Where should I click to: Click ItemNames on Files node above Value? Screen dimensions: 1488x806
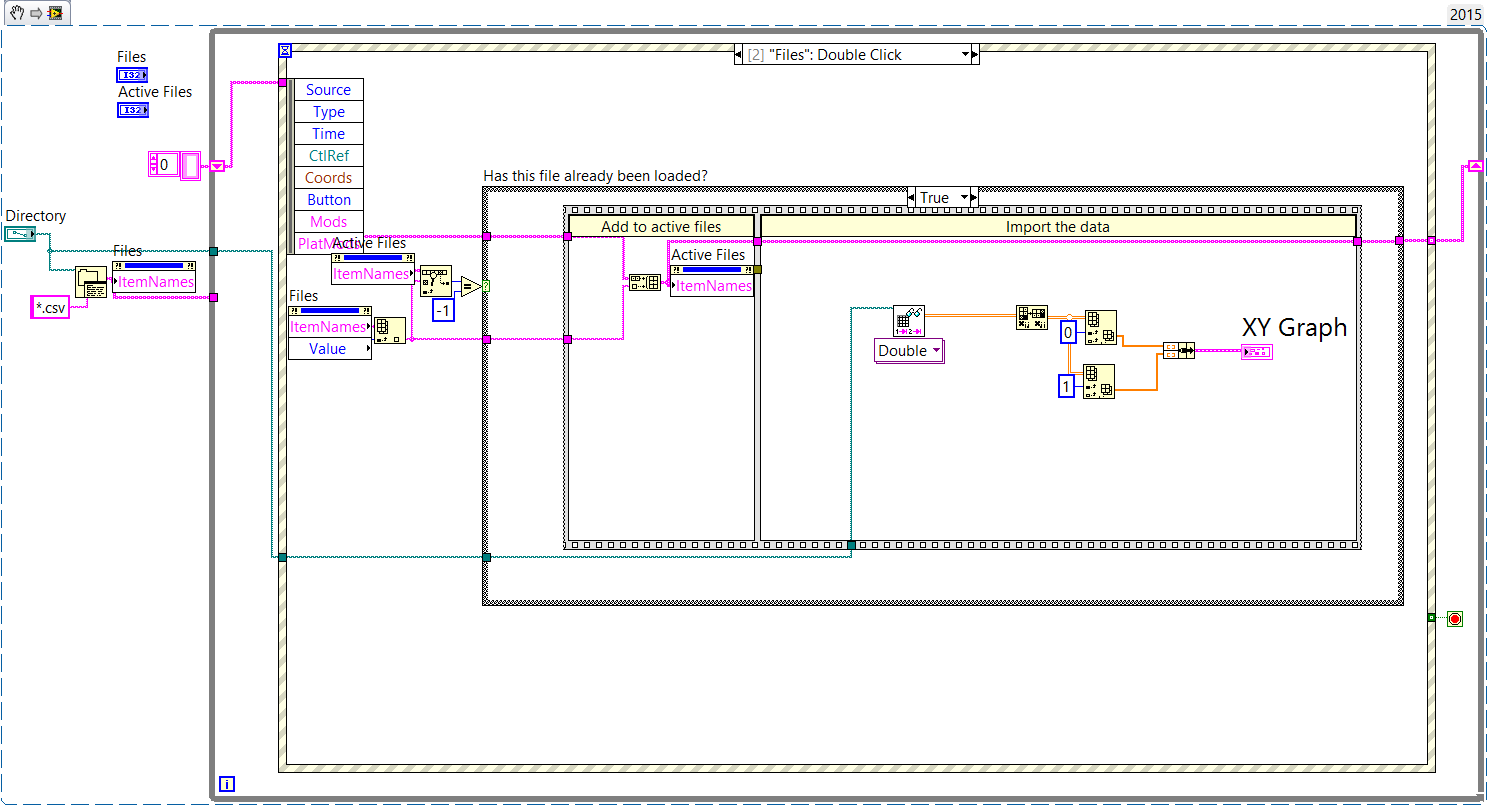[329, 327]
